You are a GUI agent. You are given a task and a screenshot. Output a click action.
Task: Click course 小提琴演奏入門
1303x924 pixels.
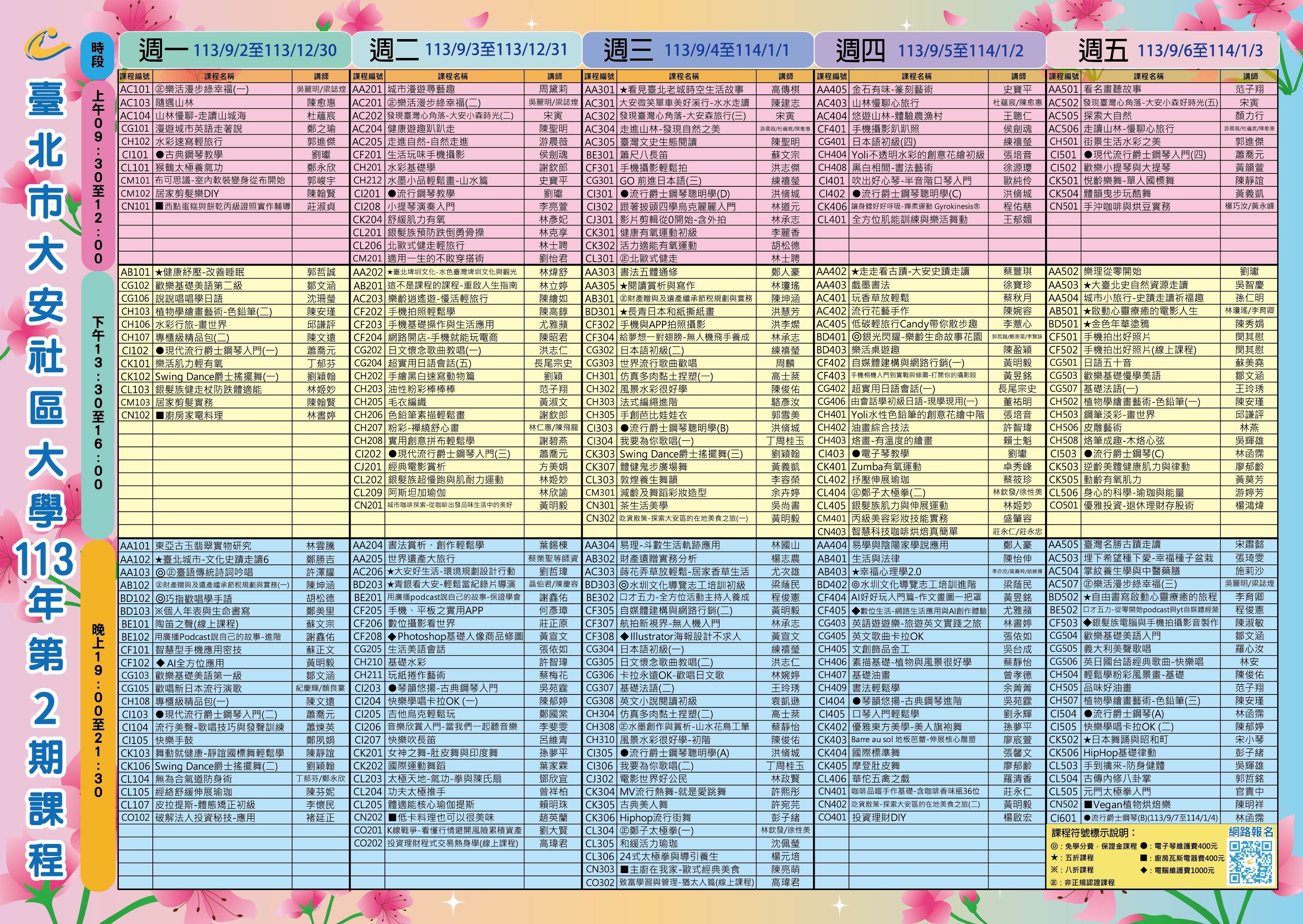[421, 207]
